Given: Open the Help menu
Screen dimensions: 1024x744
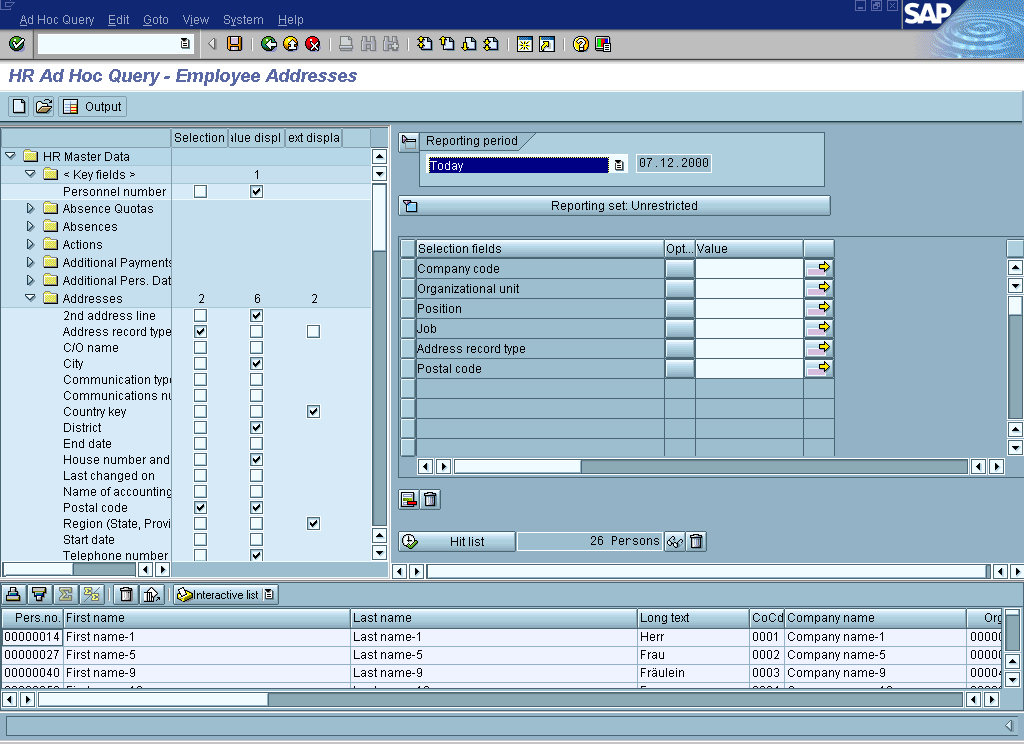Looking at the screenshot, I should point(291,20).
